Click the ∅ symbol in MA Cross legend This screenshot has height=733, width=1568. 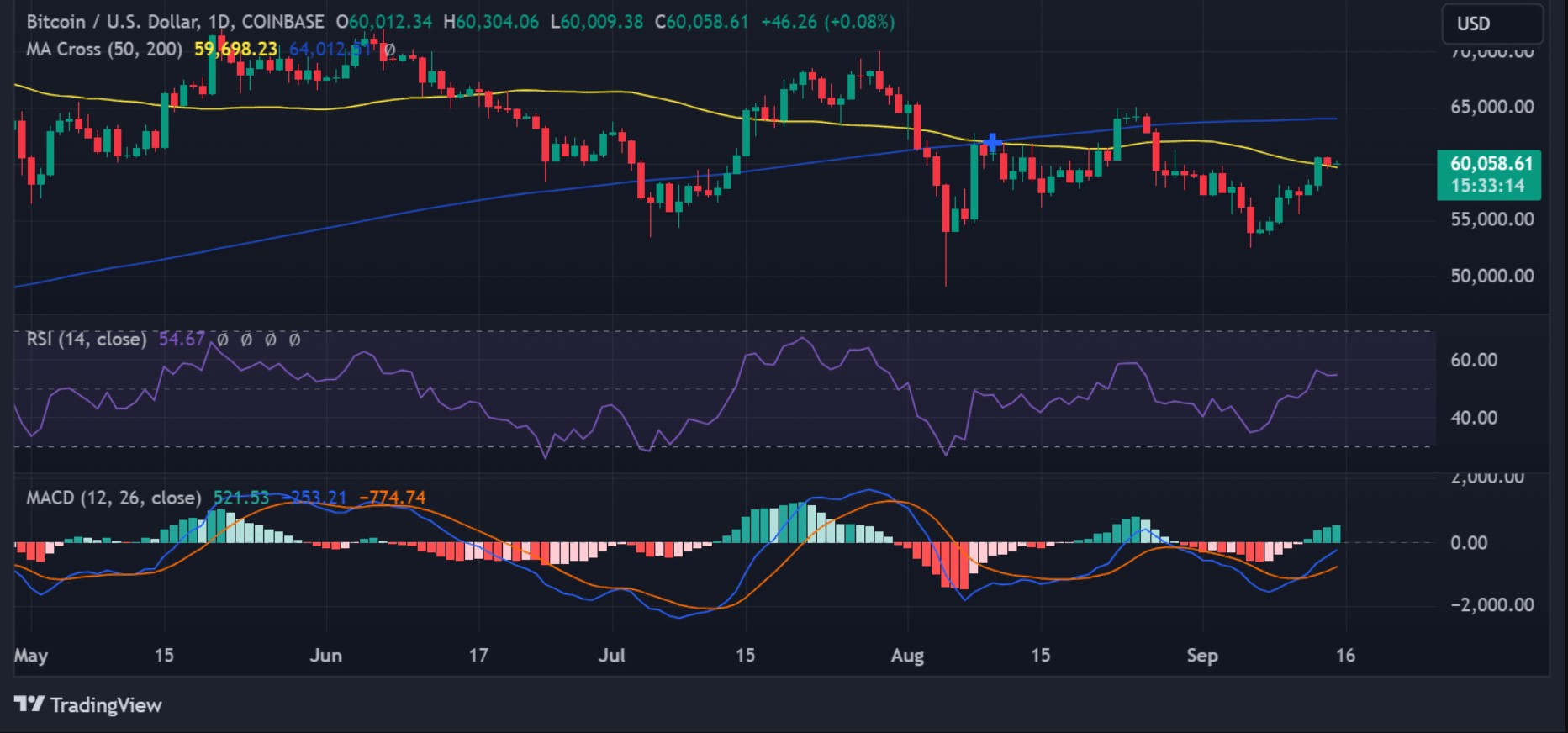click(388, 50)
